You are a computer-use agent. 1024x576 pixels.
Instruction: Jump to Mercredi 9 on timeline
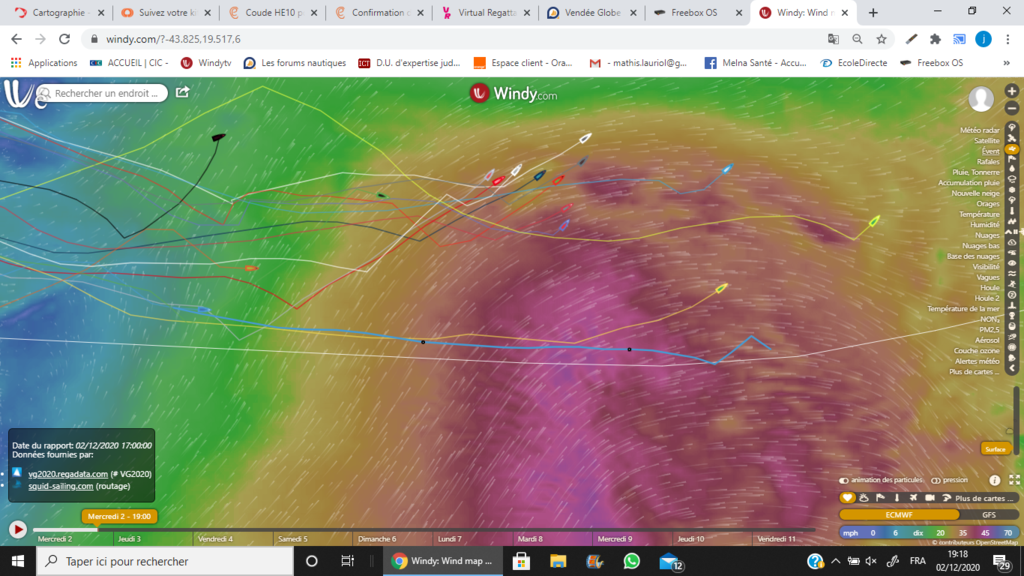(x=615, y=539)
